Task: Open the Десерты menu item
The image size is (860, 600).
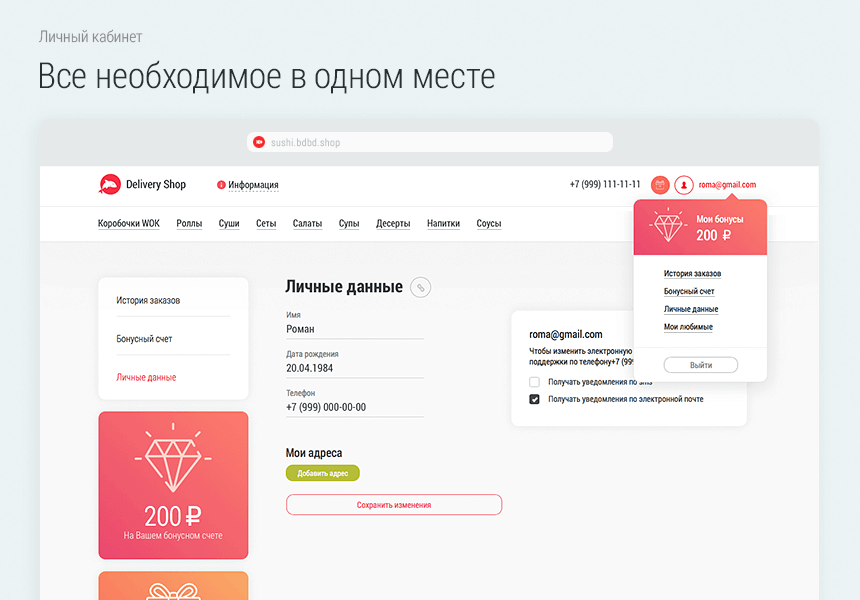Action: point(393,223)
